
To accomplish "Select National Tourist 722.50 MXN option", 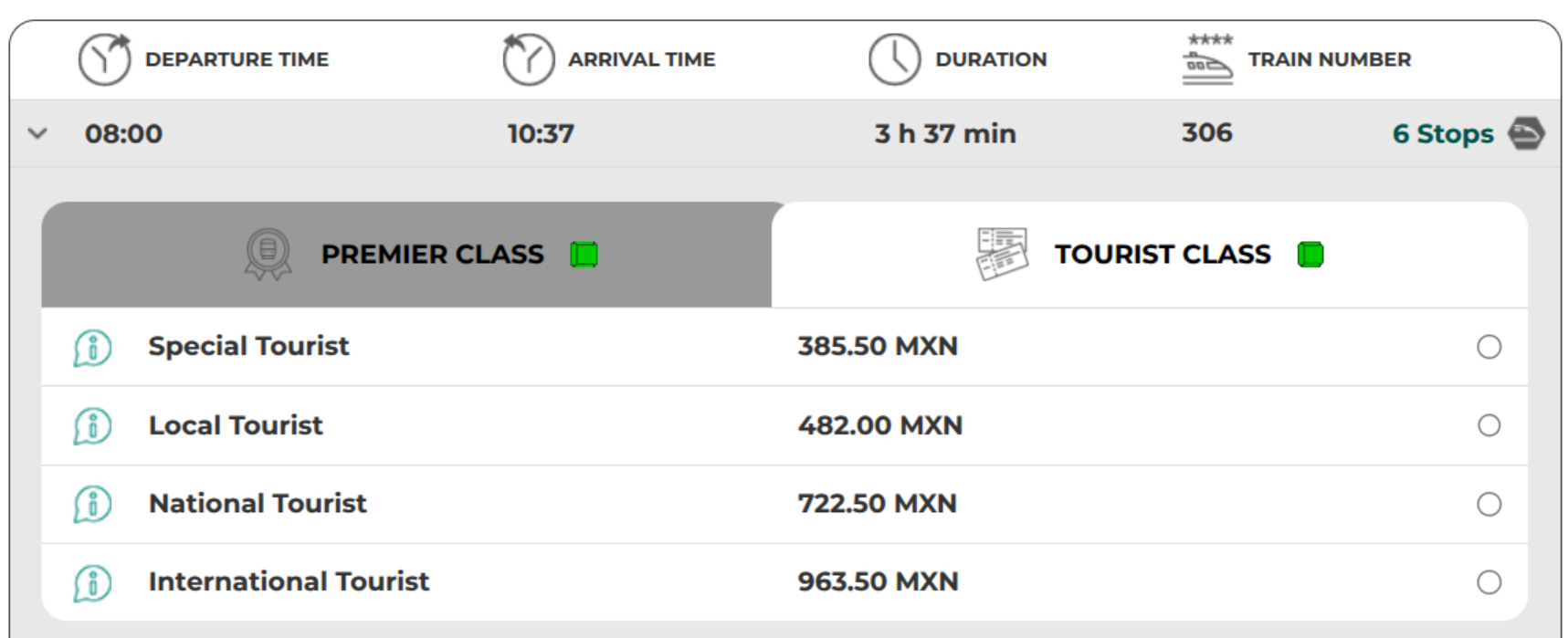I will (1489, 504).
